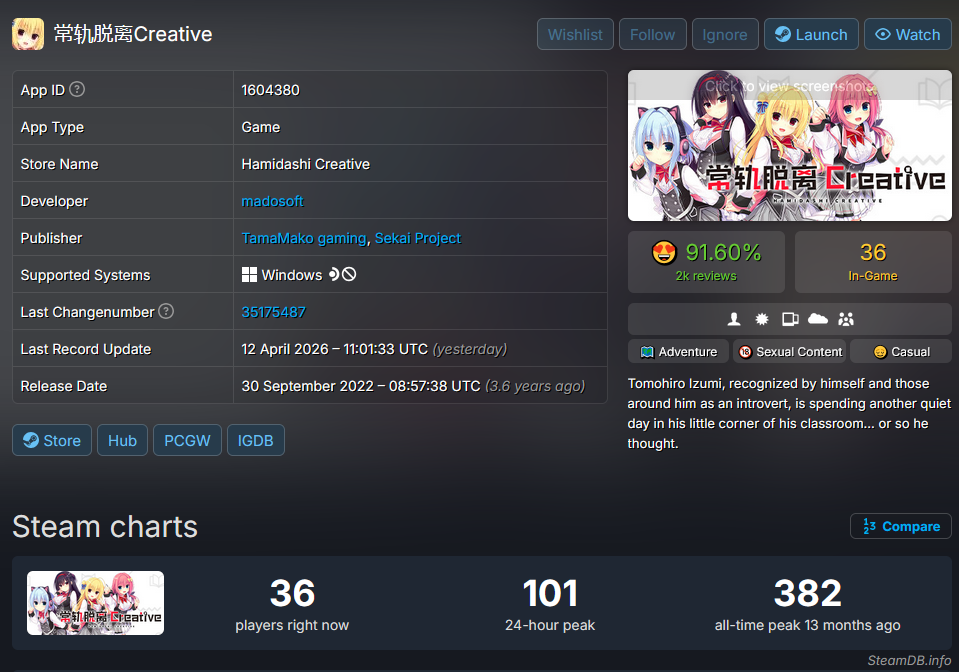The width and height of the screenshot is (959, 672).
Task: Open TamaMako gaming publisher link
Action: [x=304, y=238]
